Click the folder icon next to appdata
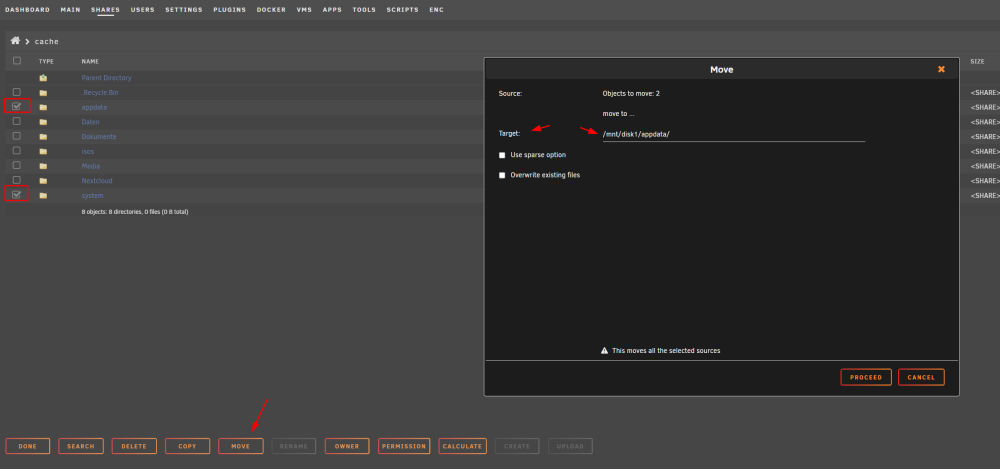 pyautogui.click(x=43, y=107)
